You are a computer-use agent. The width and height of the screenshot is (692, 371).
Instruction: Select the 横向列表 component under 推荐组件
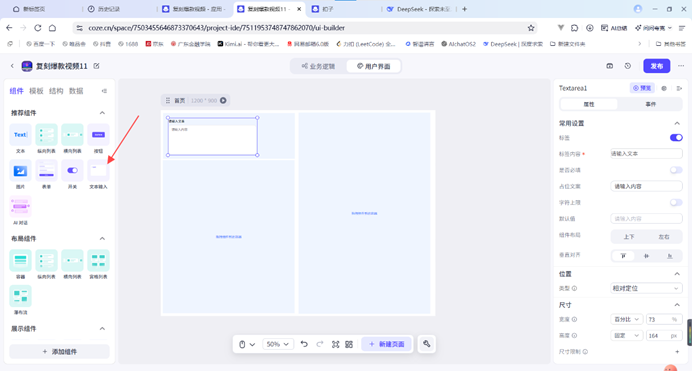[72, 135]
